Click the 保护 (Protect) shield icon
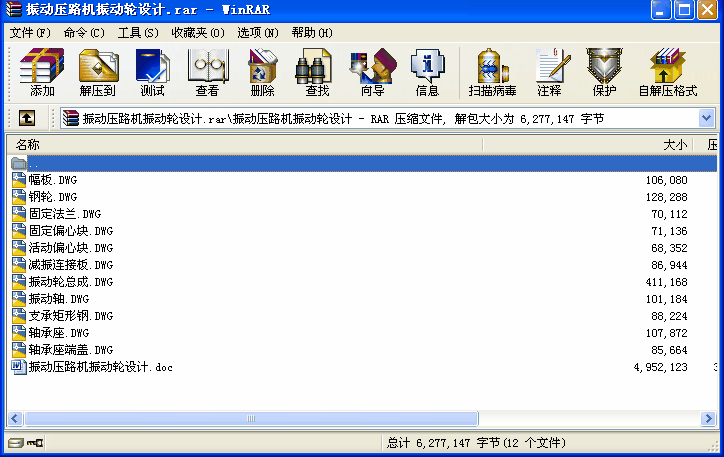724x457 pixels. (x=604, y=72)
